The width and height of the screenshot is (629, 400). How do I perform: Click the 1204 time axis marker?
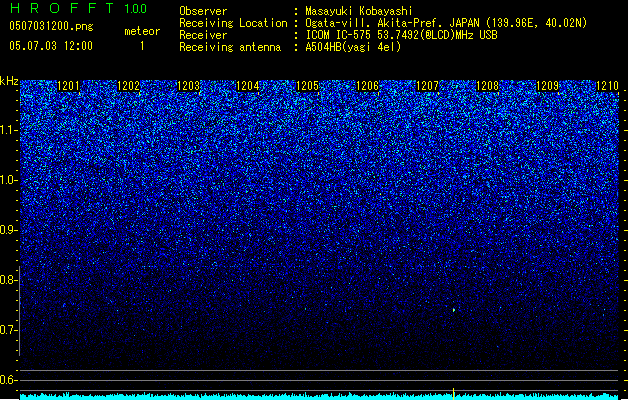tap(248, 85)
